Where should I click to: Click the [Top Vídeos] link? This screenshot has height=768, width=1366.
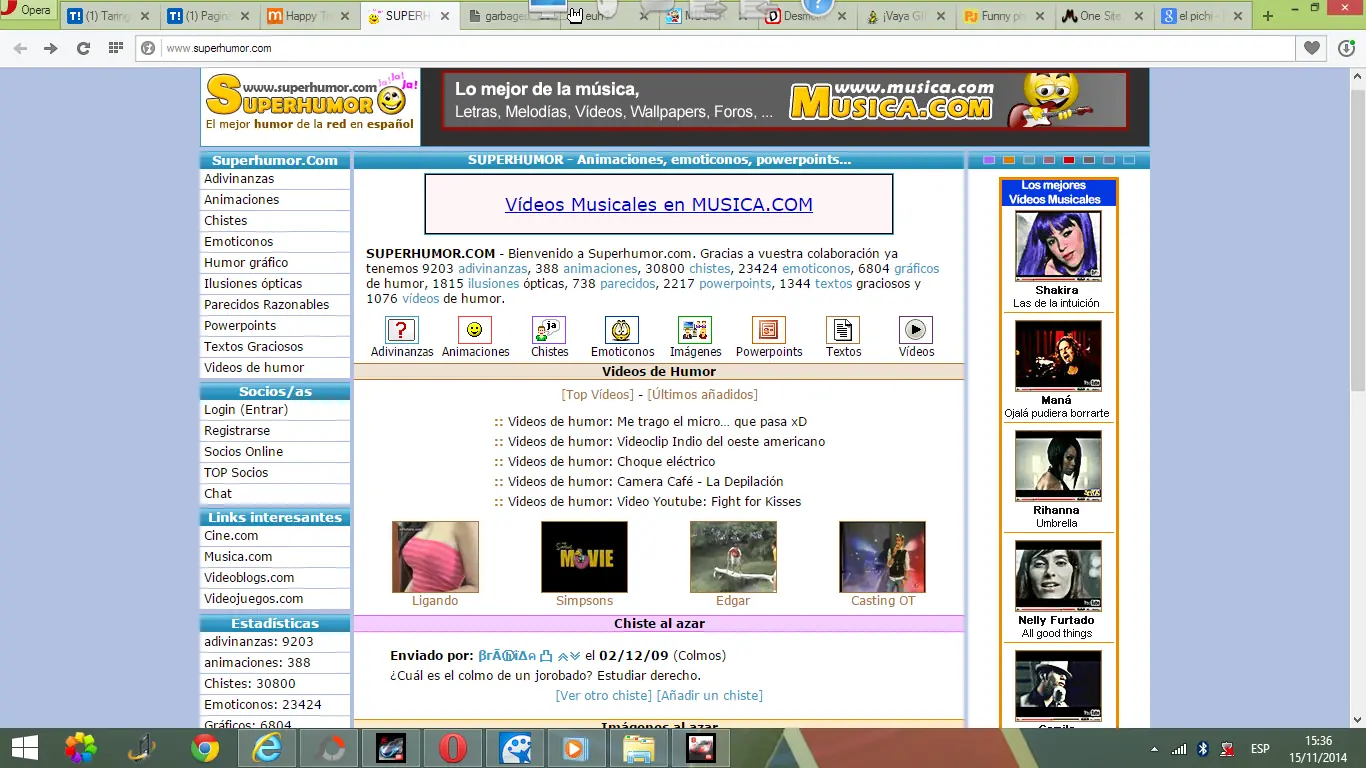point(598,395)
